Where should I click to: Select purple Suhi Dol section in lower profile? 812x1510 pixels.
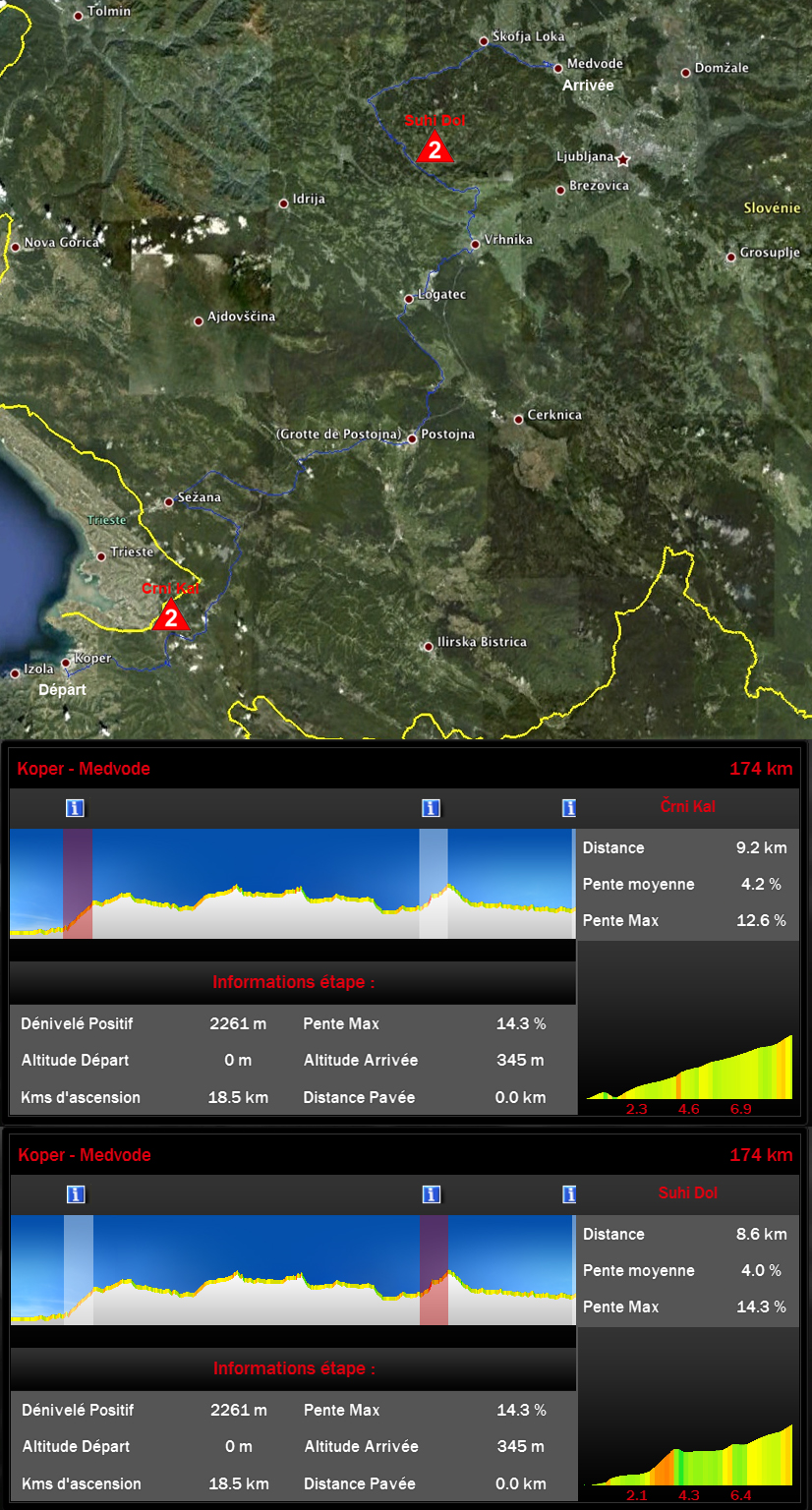pyautogui.click(x=434, y=1270)
